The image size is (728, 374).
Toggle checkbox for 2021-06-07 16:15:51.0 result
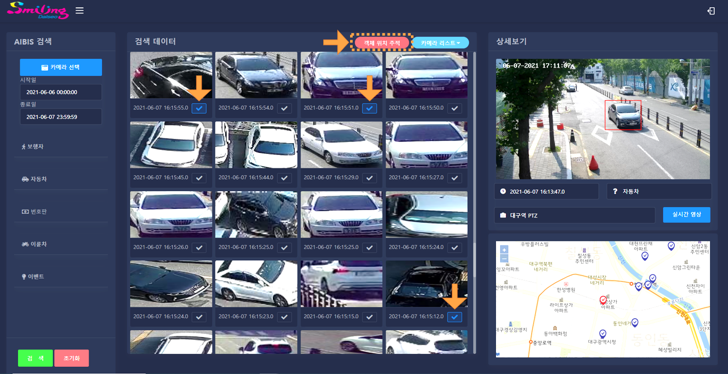point(369,108)
